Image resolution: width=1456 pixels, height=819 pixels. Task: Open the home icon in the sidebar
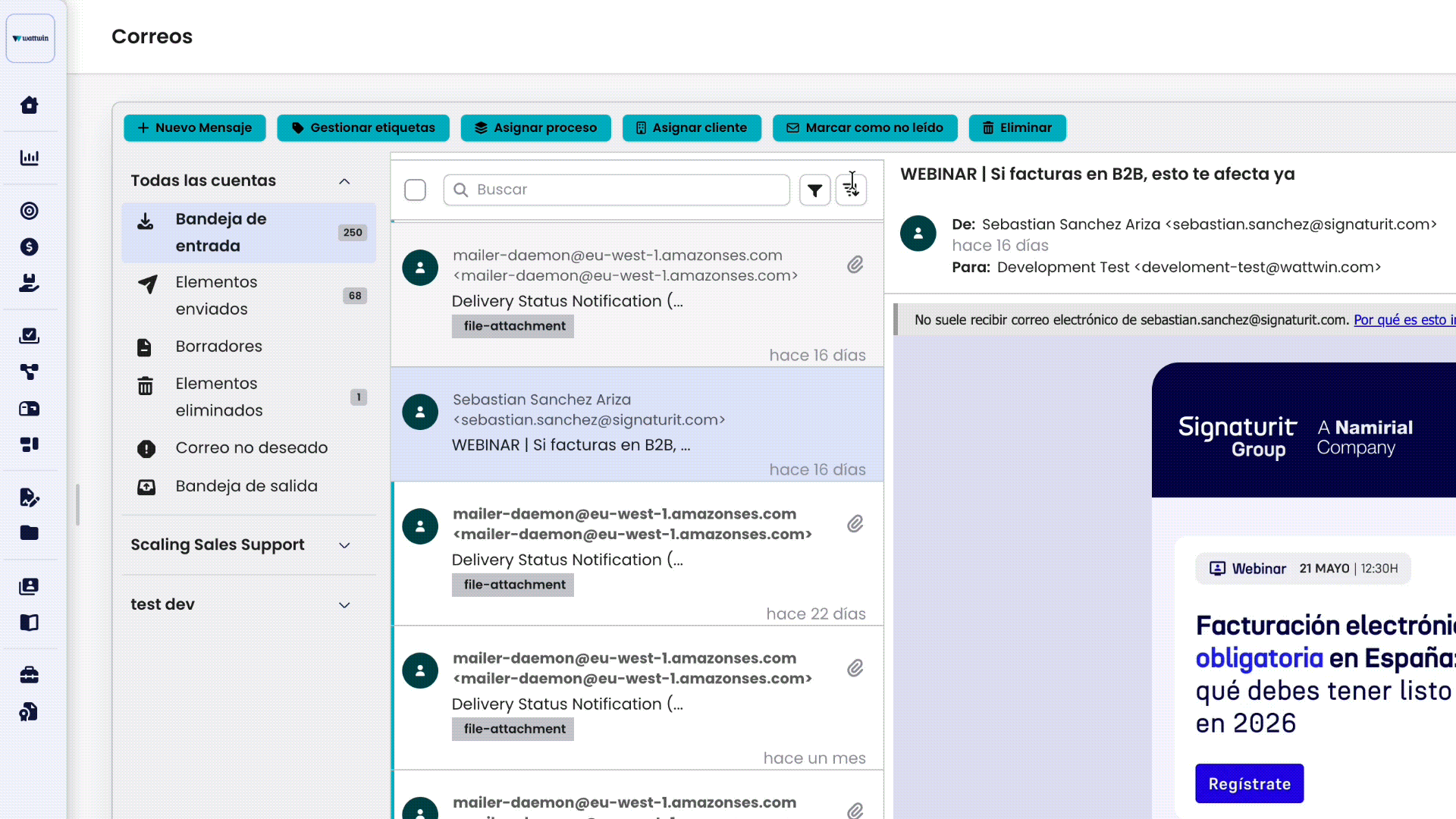30,105
